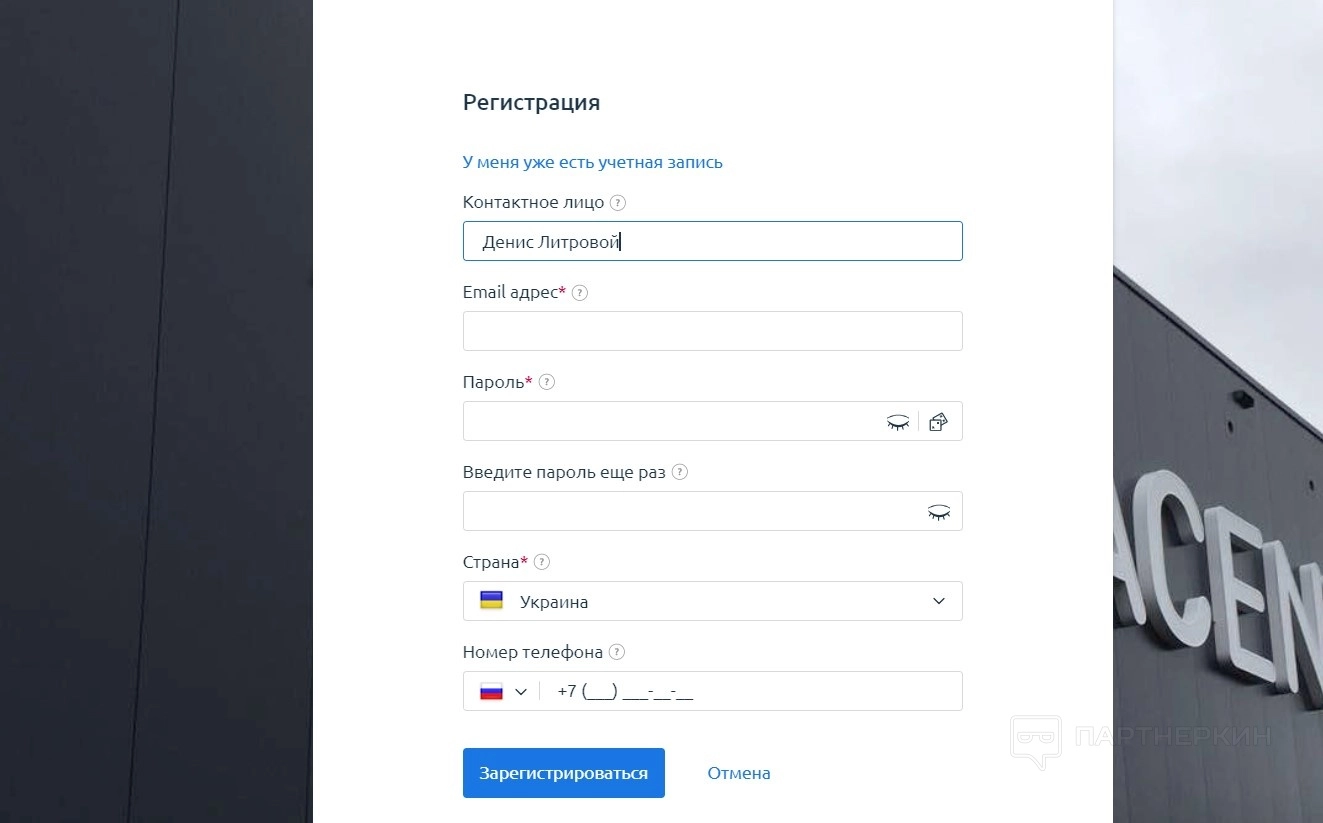Toggle visibility of repeated password field

point(938,512)
